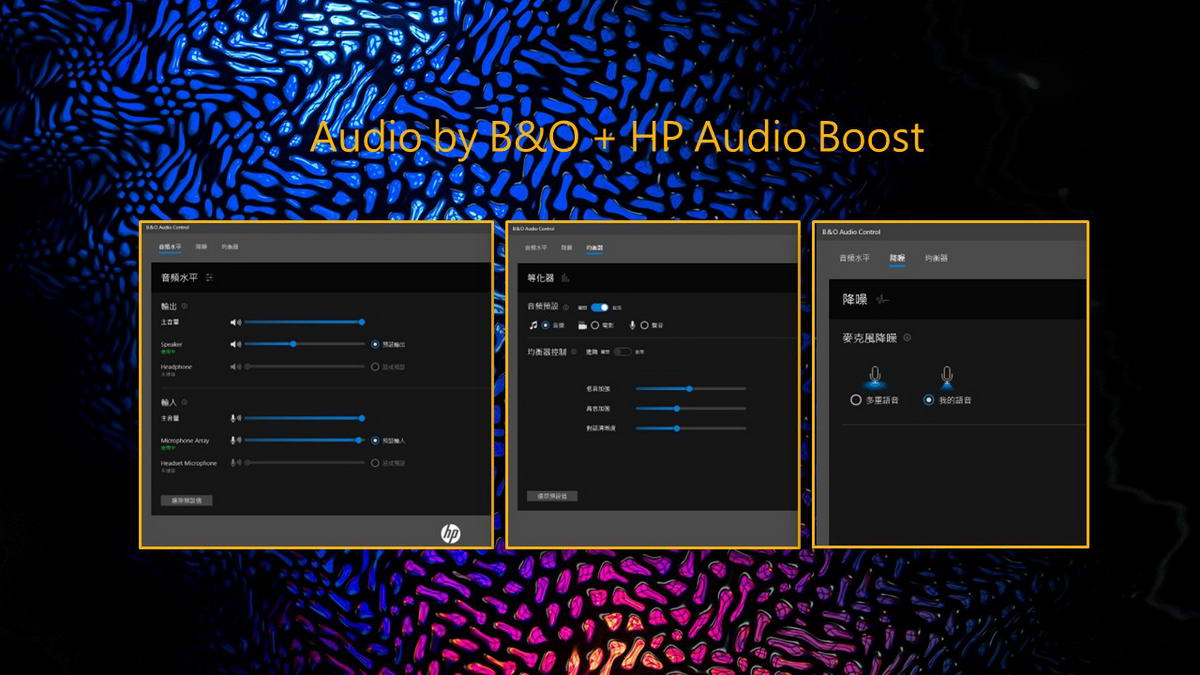This screenshot has height=675, width=1200.
Task: Click the waveform icon beside 降噪 heading
Action: (882, 299)
